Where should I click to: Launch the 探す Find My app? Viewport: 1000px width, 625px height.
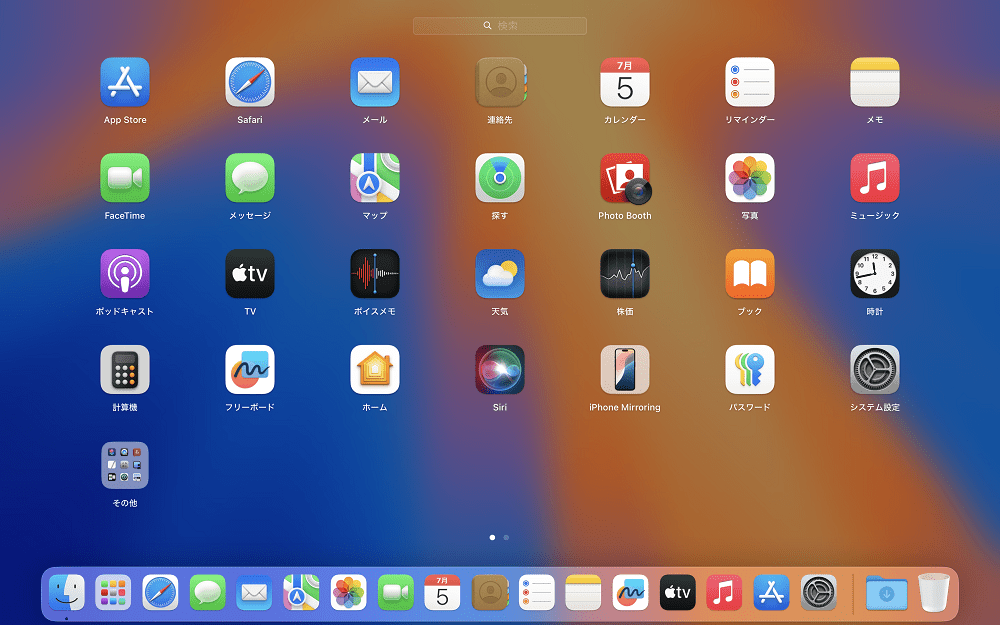coord(500,178)
